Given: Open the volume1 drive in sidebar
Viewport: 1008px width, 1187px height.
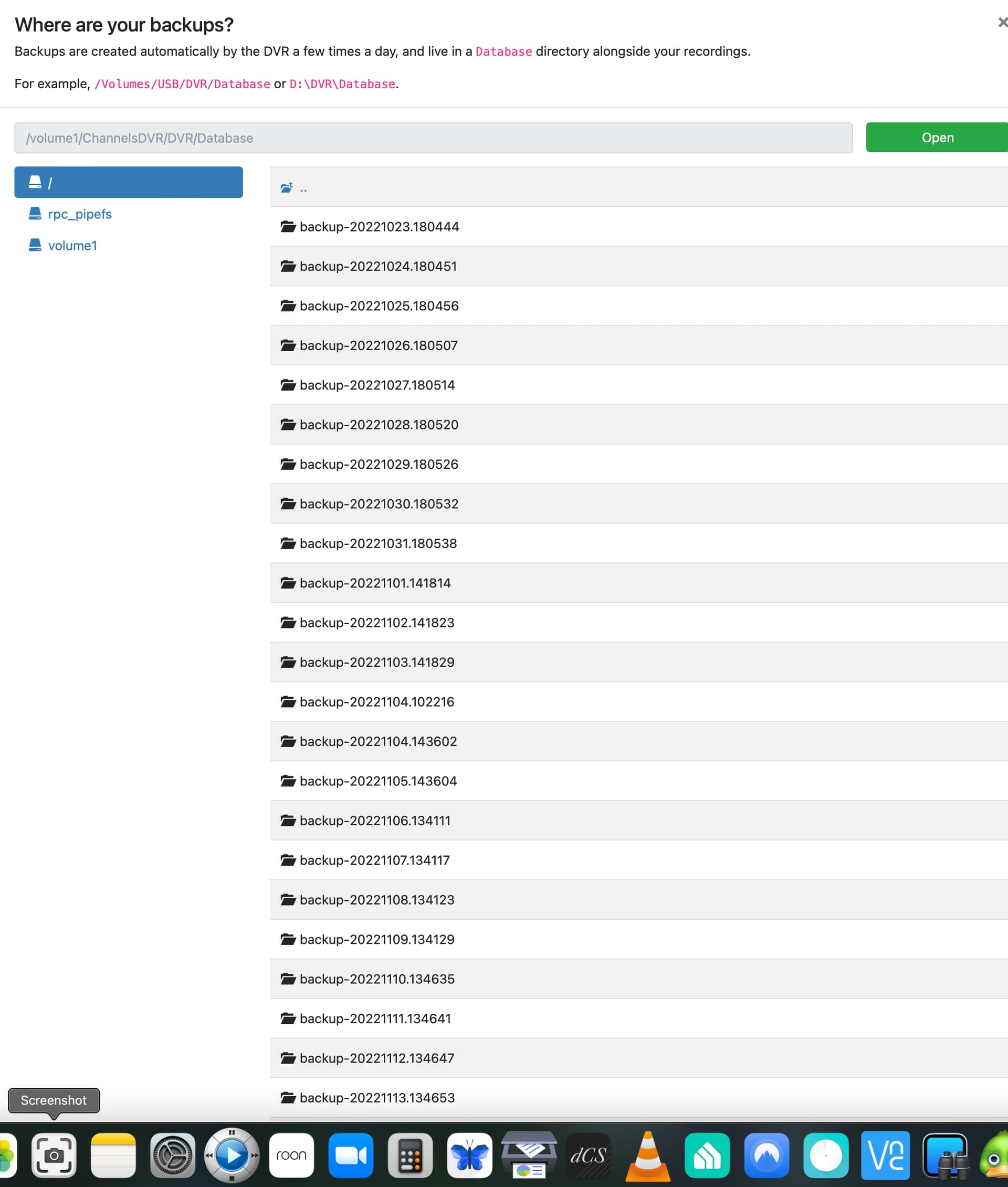Looking at the screenshot, I should (72, 246).
